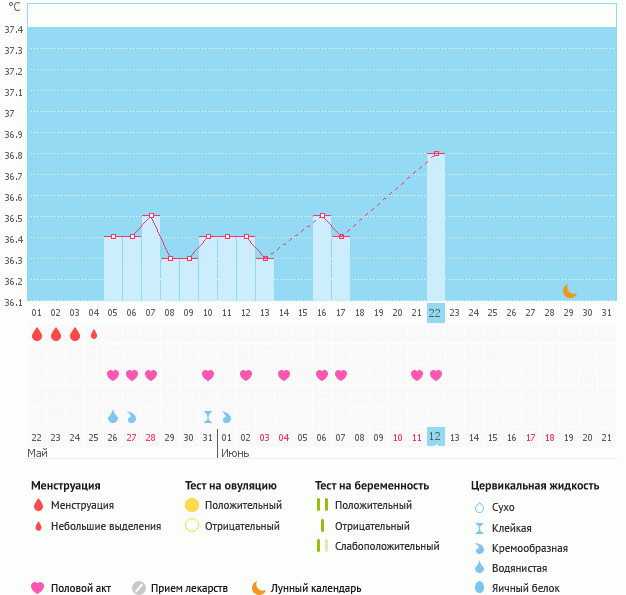Click the creamy fluid icon on day 11

[227, 416]
